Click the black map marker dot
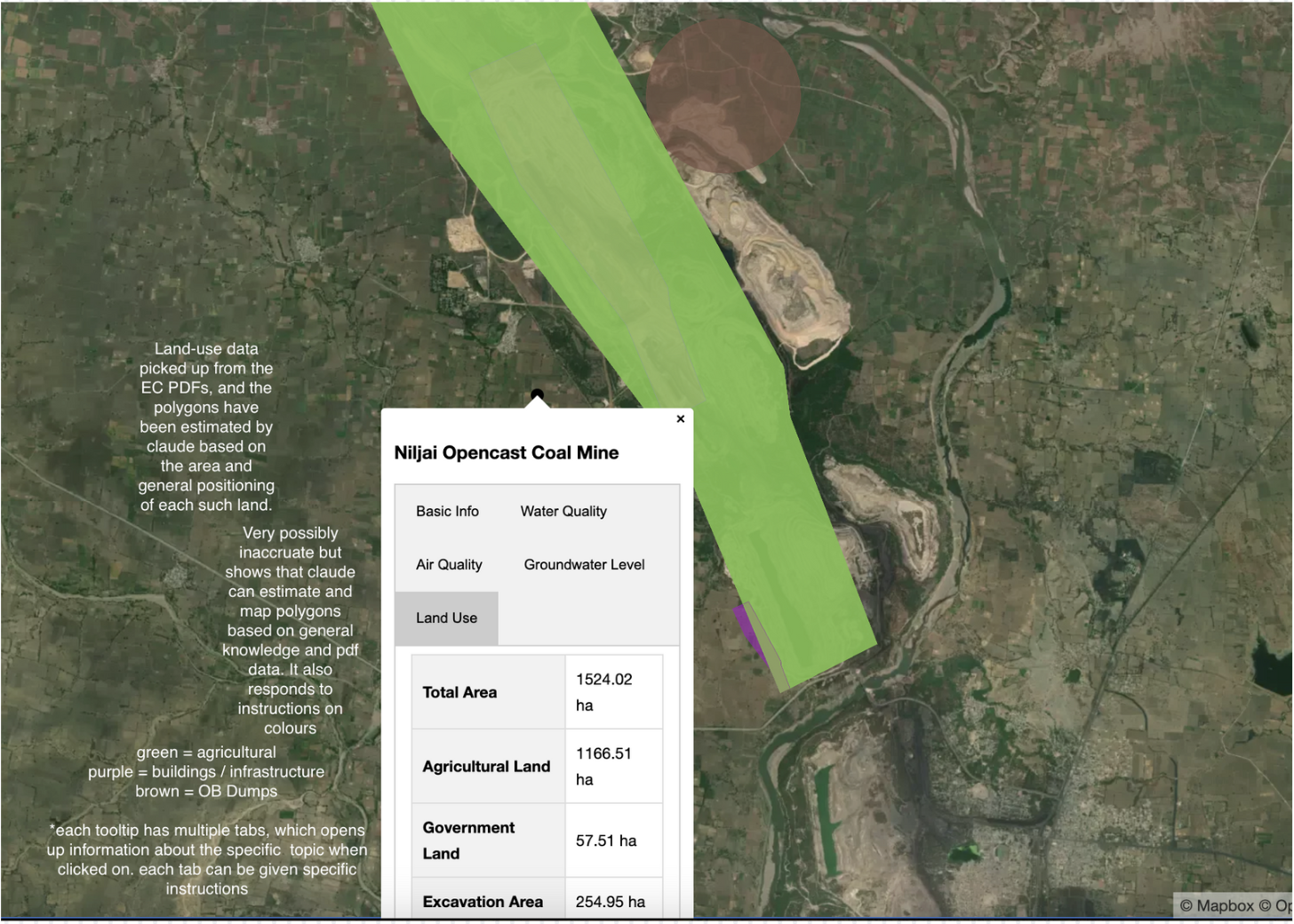Viewport: 1294px width, 924px height. [537, 394]
